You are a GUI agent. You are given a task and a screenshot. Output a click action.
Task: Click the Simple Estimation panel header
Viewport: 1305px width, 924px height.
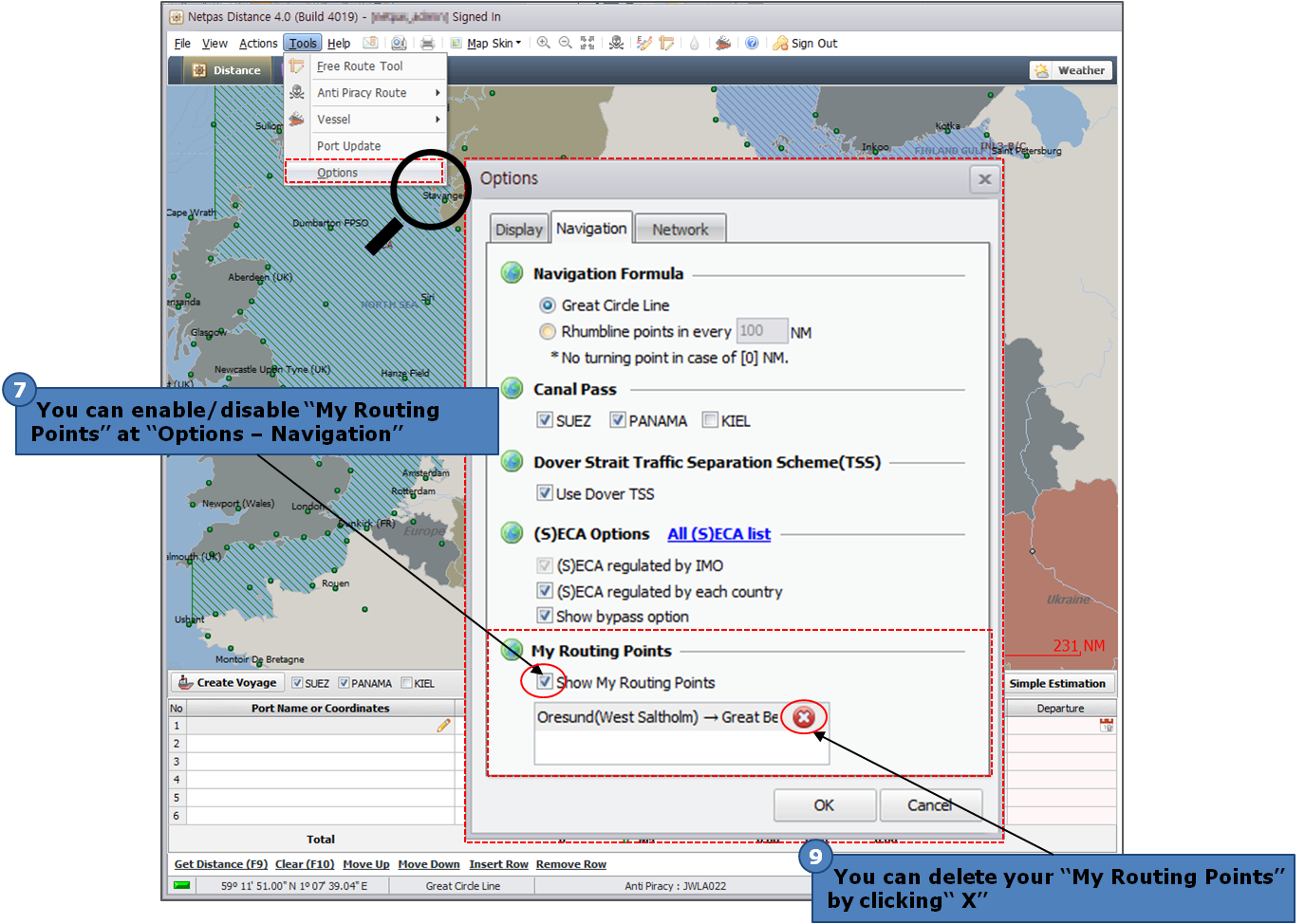pos(1057,683)
